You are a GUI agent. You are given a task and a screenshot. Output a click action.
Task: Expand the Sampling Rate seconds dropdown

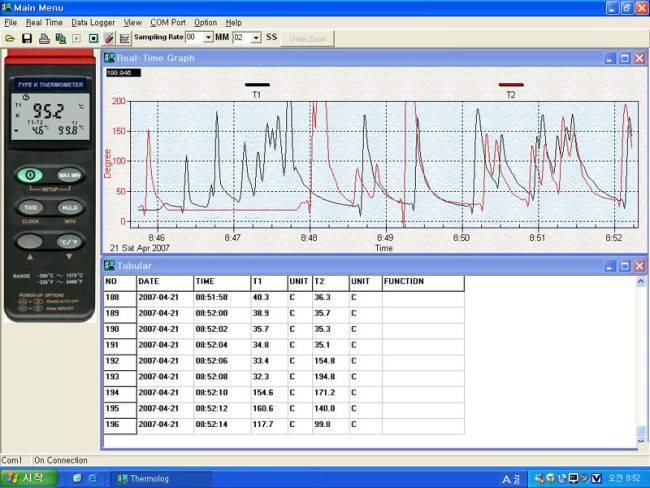[256, 38]
